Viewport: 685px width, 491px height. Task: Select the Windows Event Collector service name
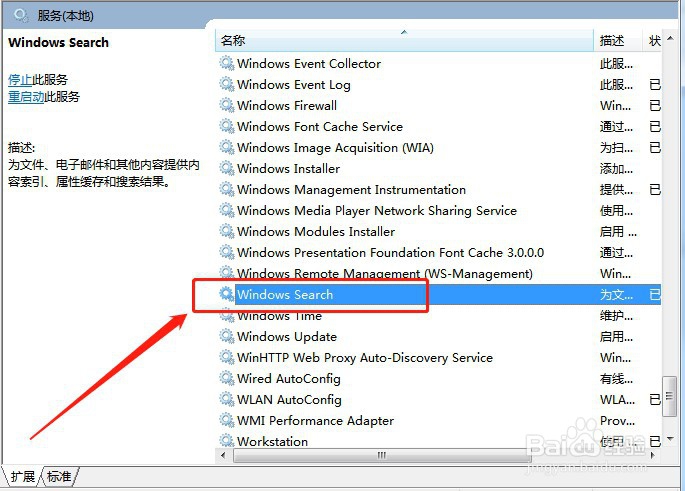tap(309, 64)
